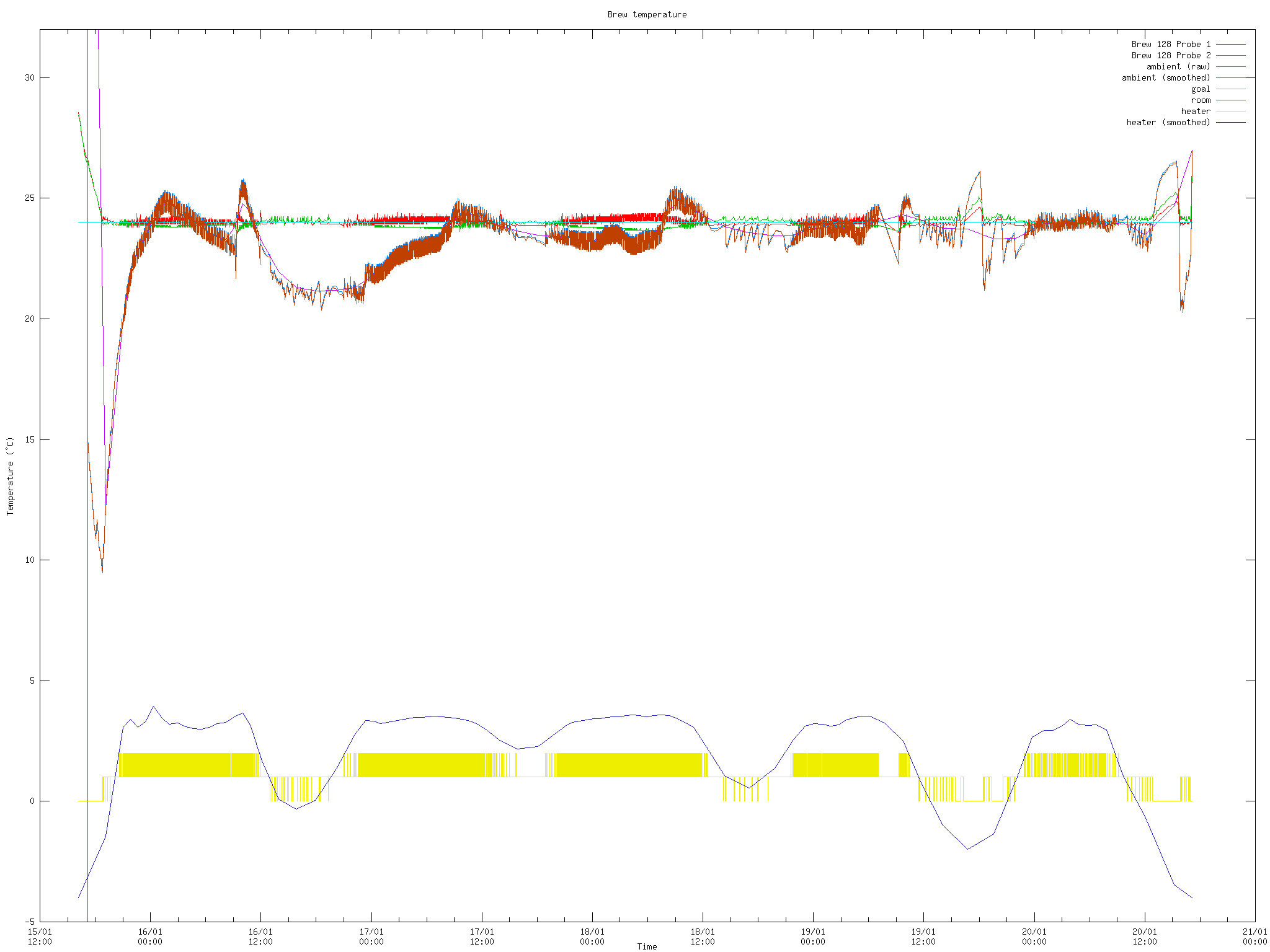Click the y-axis tick value 10
Image resolution: width=1270 pixels, height=952 pixels.
(30, 560)
